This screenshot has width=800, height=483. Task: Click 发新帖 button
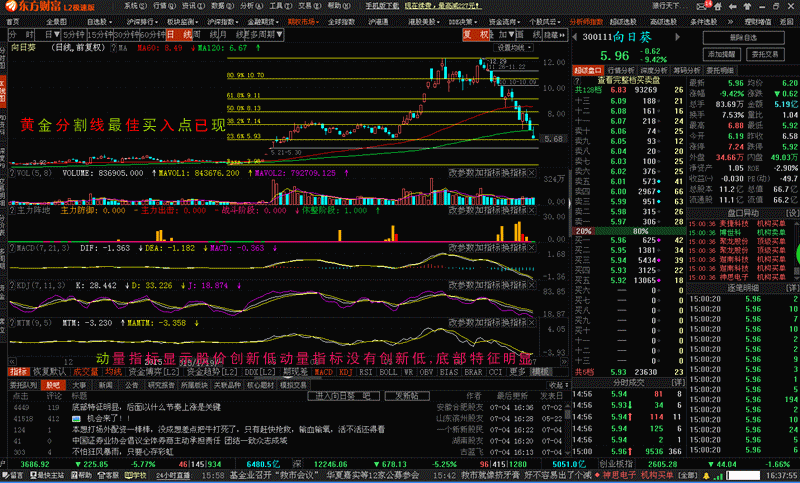tap(407, 396)
